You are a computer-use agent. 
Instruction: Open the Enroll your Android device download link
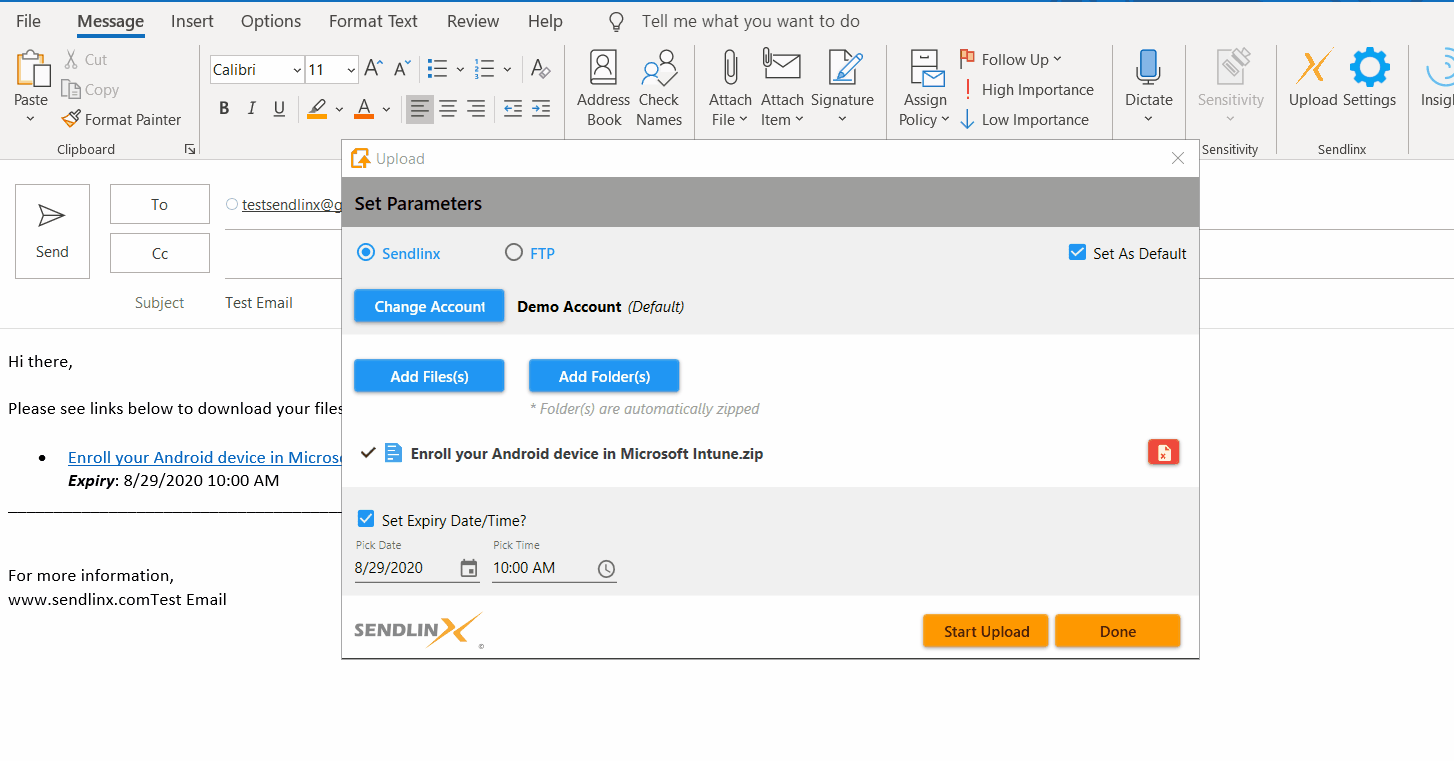tap(205, 457)
